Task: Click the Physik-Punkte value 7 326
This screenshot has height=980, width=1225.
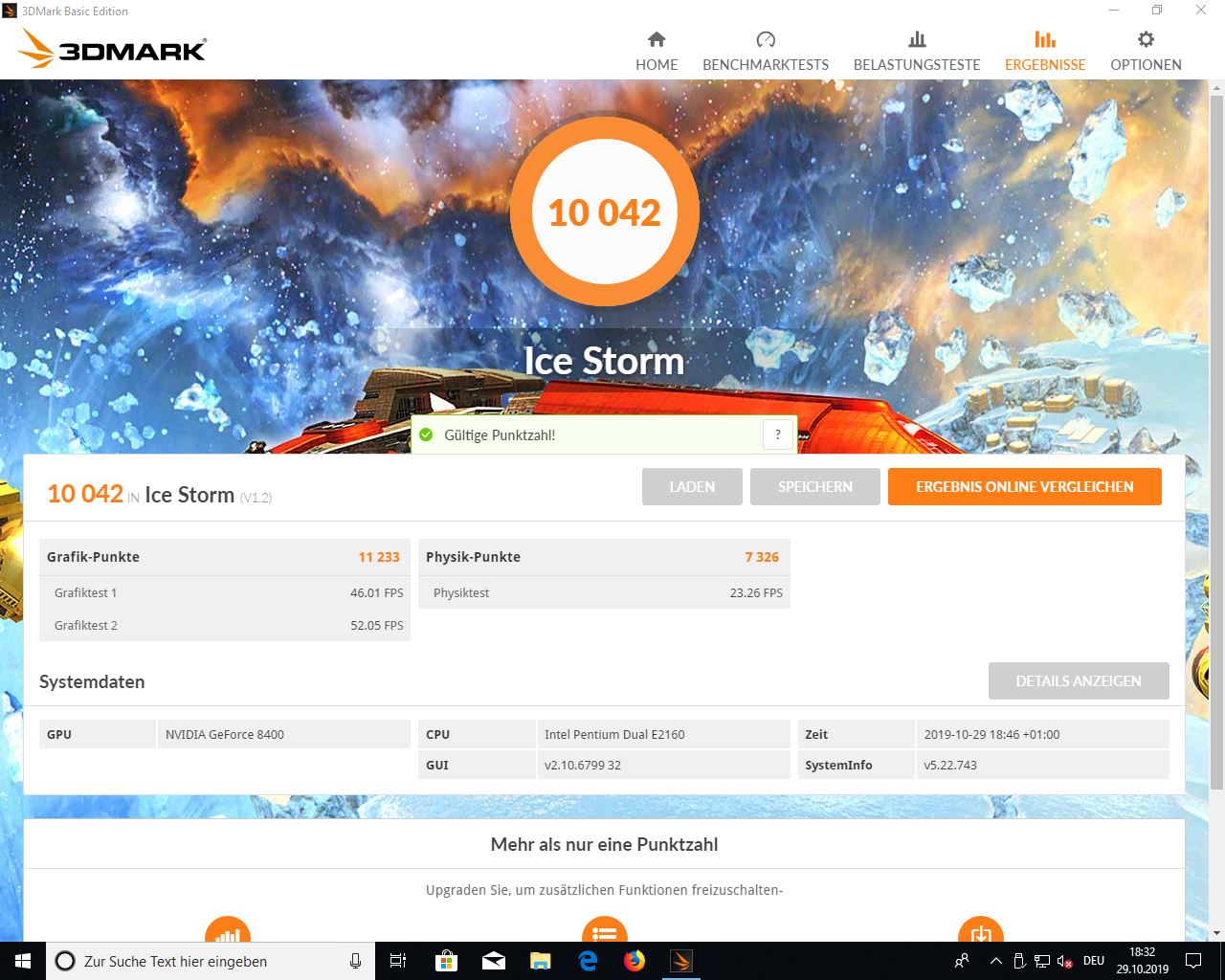Action: (762, 557)
